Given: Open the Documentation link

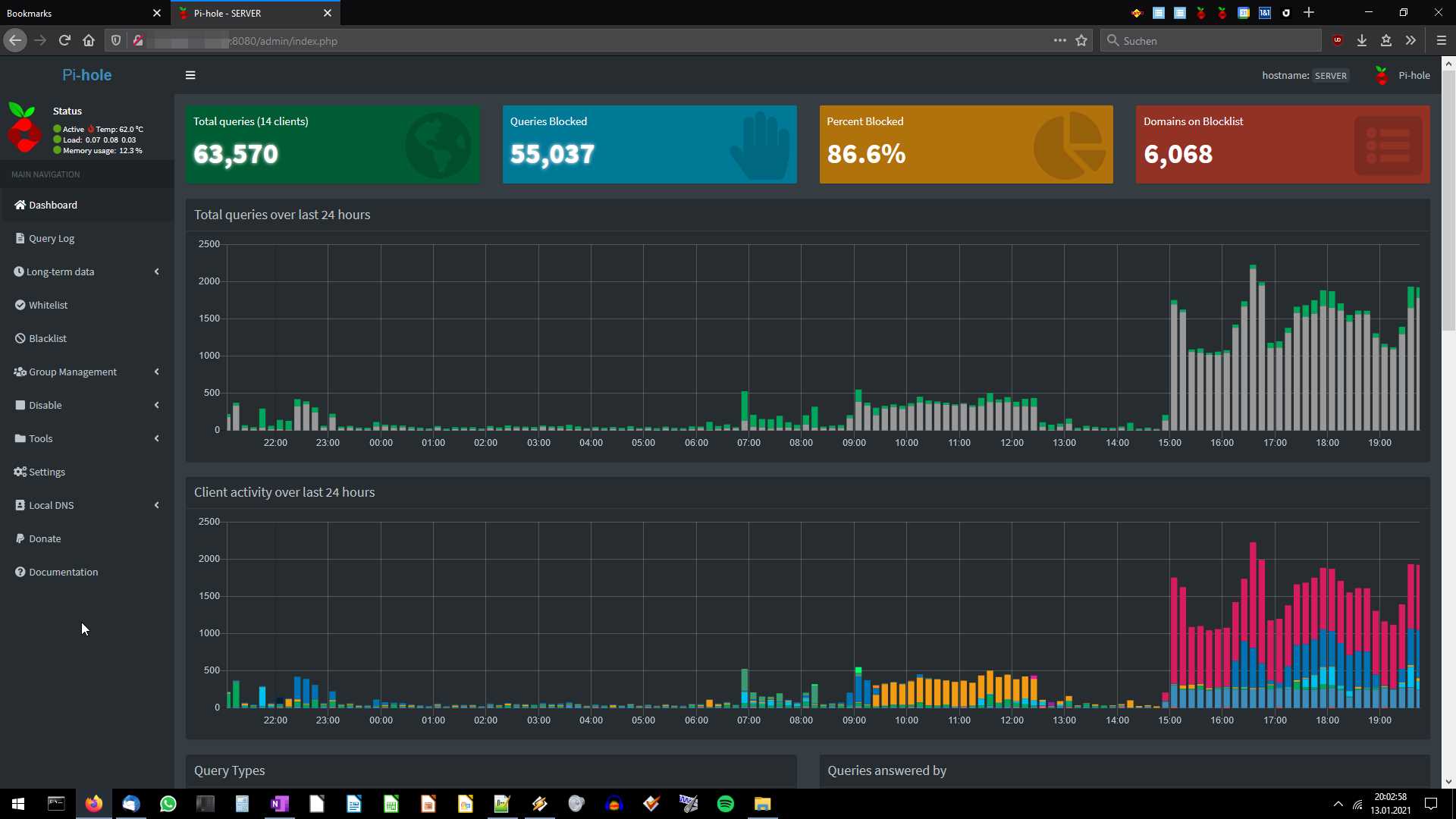Looking at the screenshot, I should (x=63, y=572).
